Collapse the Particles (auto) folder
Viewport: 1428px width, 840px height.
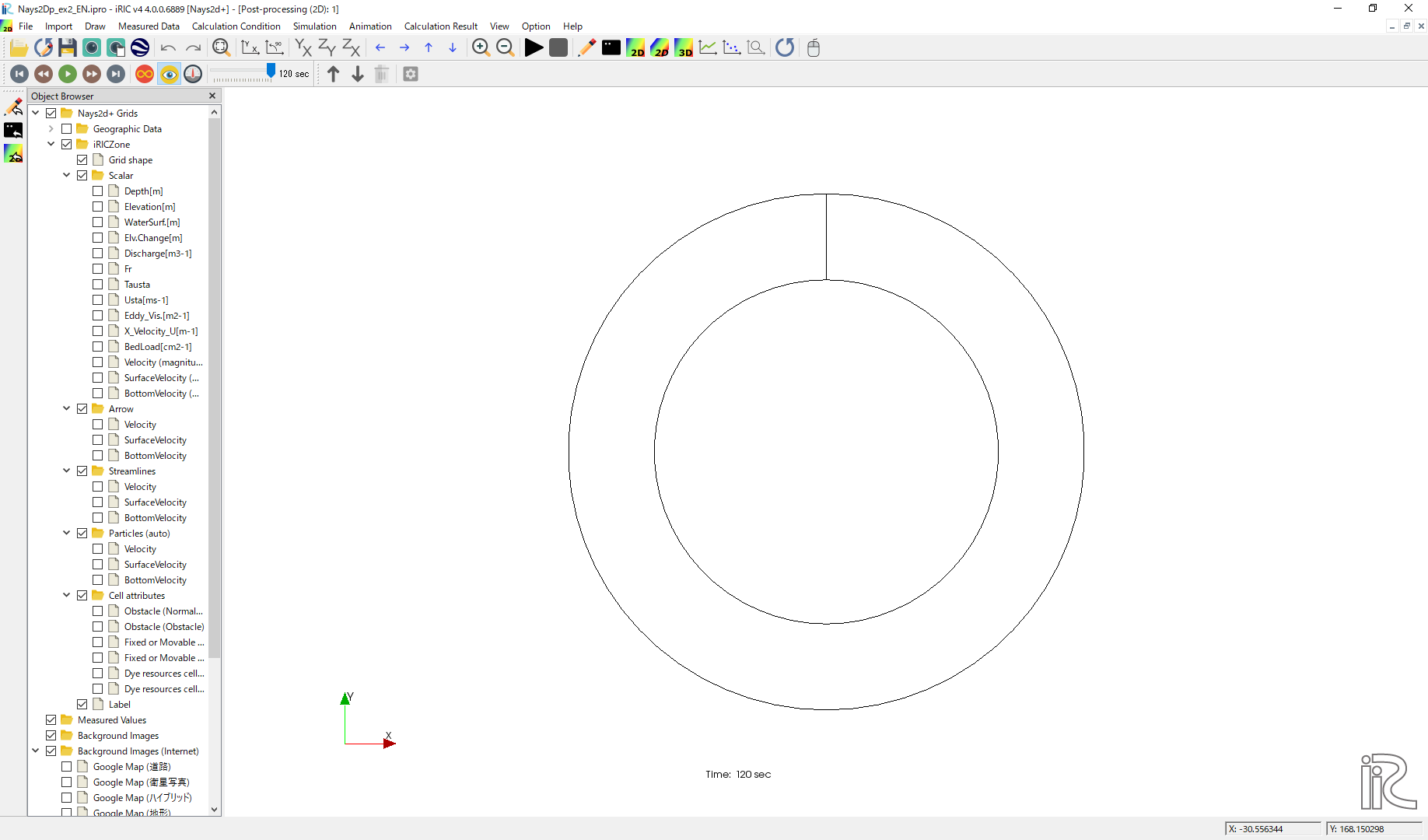(67, 534)
